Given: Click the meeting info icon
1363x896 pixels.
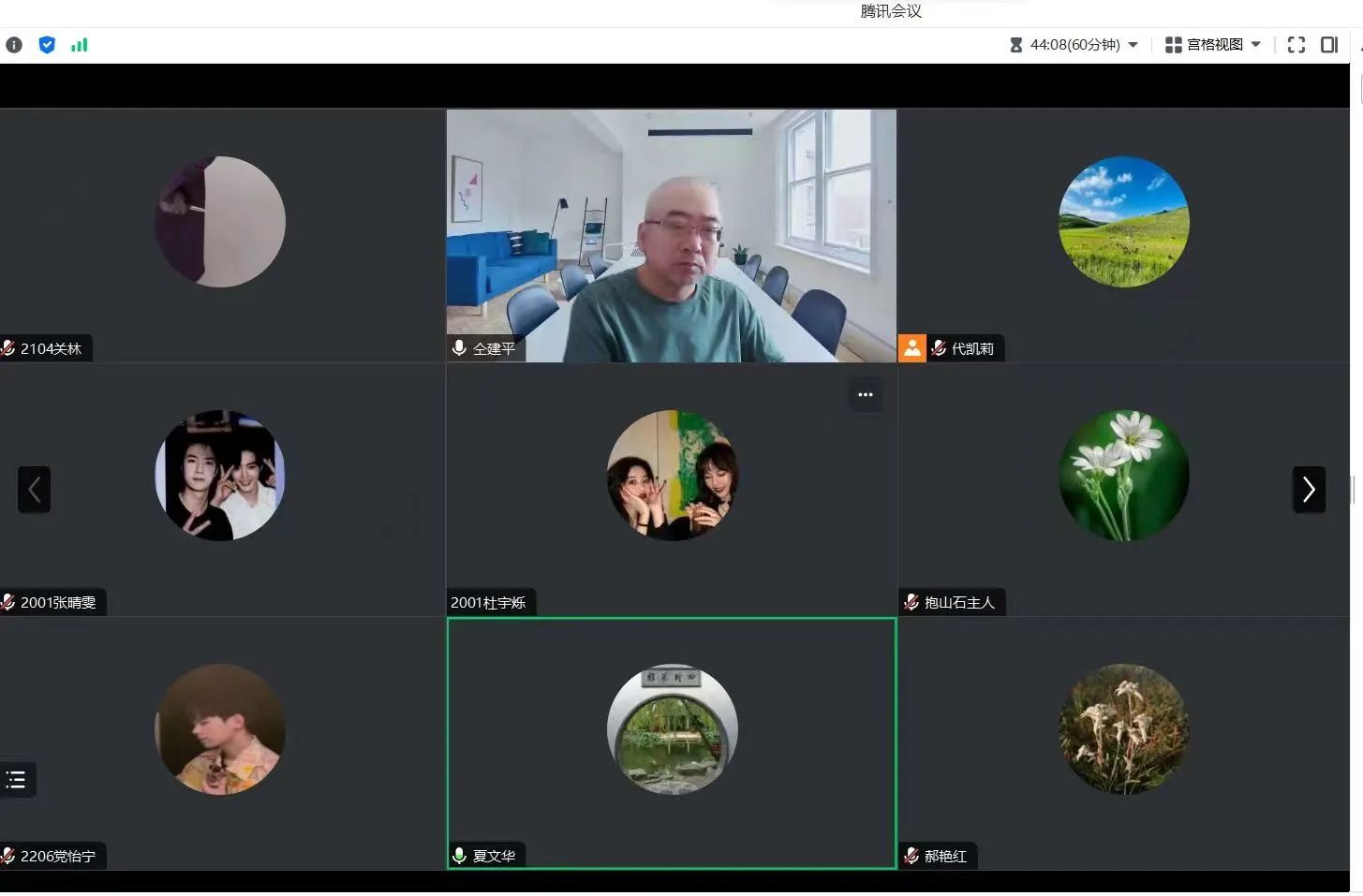Looking at the screenshot, I should coord(14,45).
